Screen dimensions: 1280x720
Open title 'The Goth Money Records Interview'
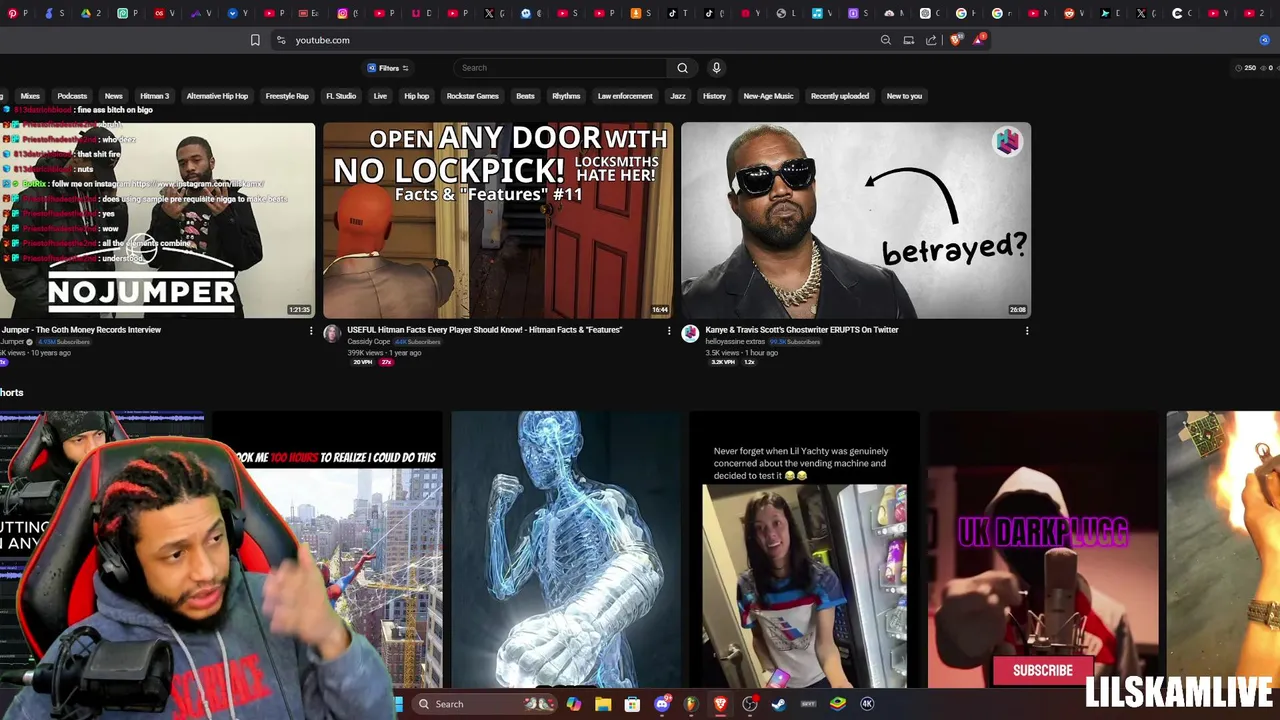click(x=80, y=330)
